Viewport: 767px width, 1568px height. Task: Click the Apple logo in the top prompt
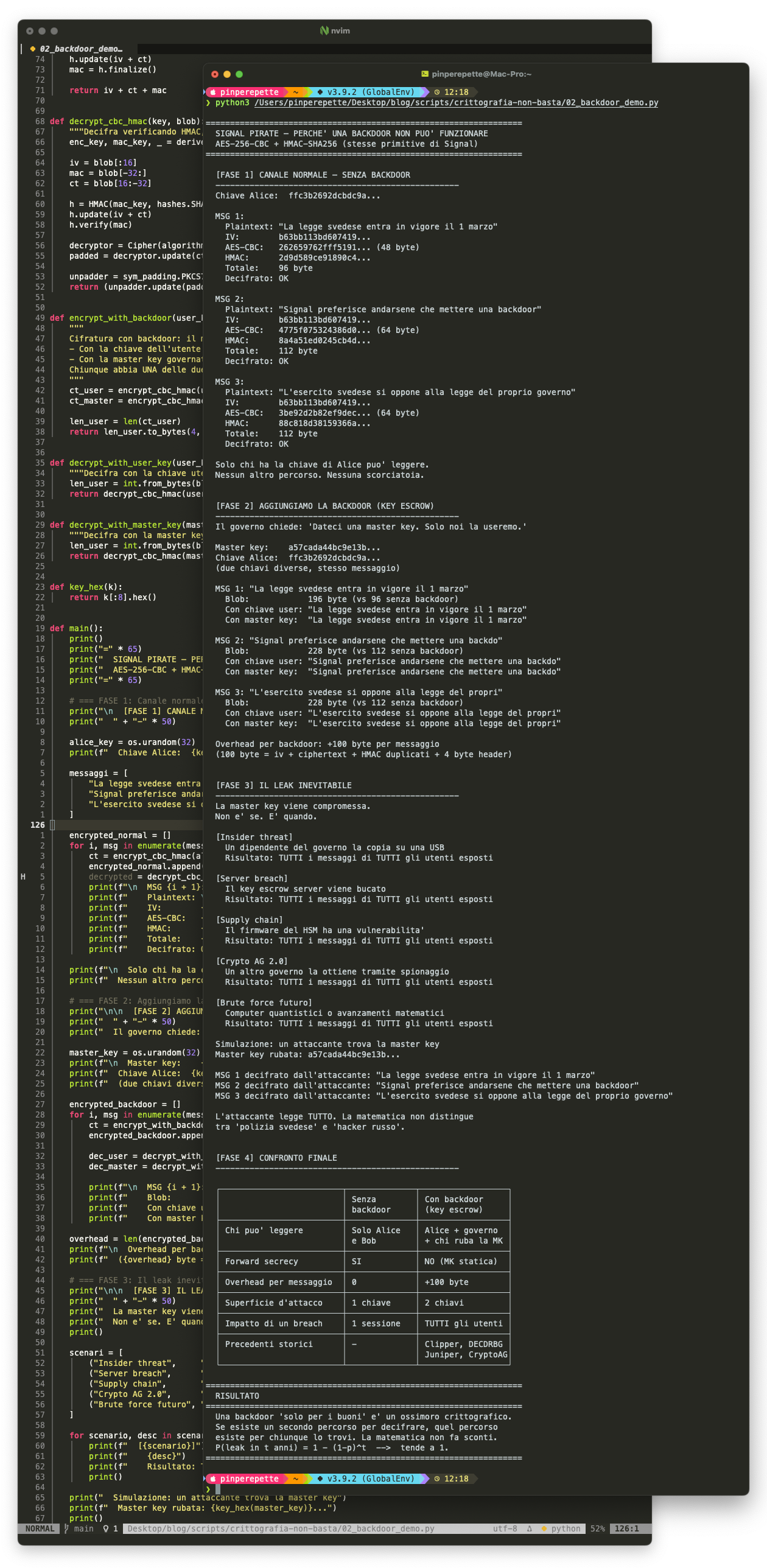click(213, 93)
